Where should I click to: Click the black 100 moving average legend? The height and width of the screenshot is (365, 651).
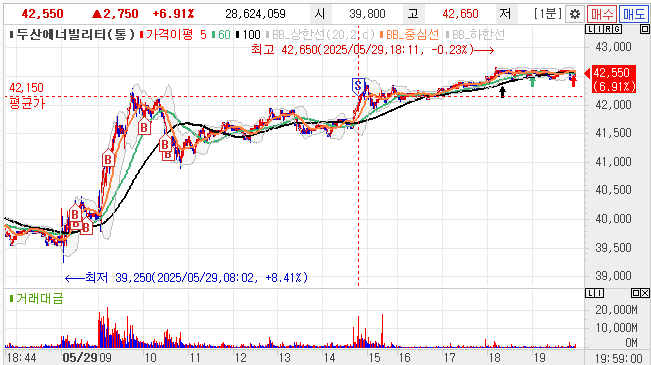(248, 34)
